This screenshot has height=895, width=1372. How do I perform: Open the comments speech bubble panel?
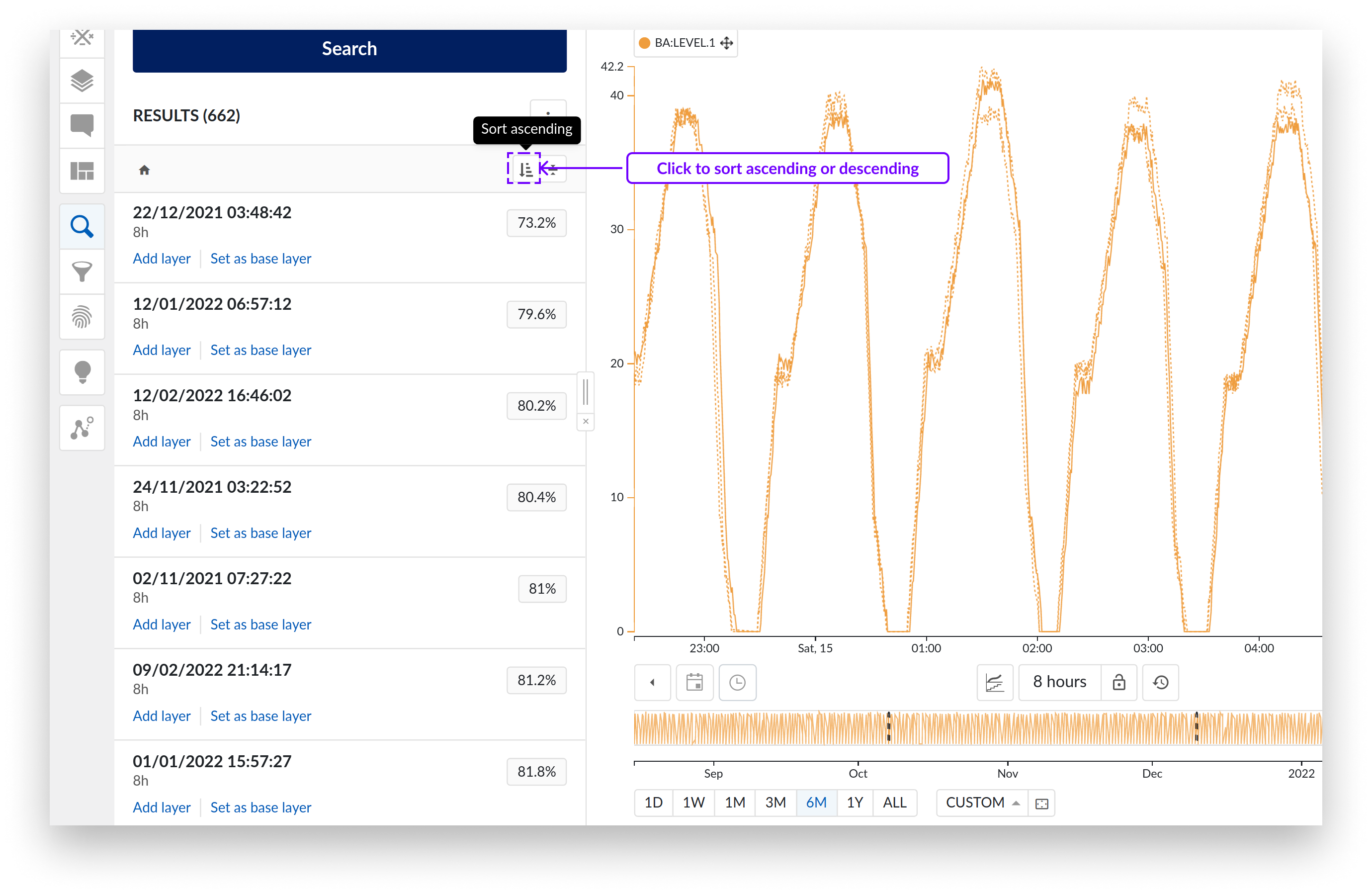[x=82, y=125]
